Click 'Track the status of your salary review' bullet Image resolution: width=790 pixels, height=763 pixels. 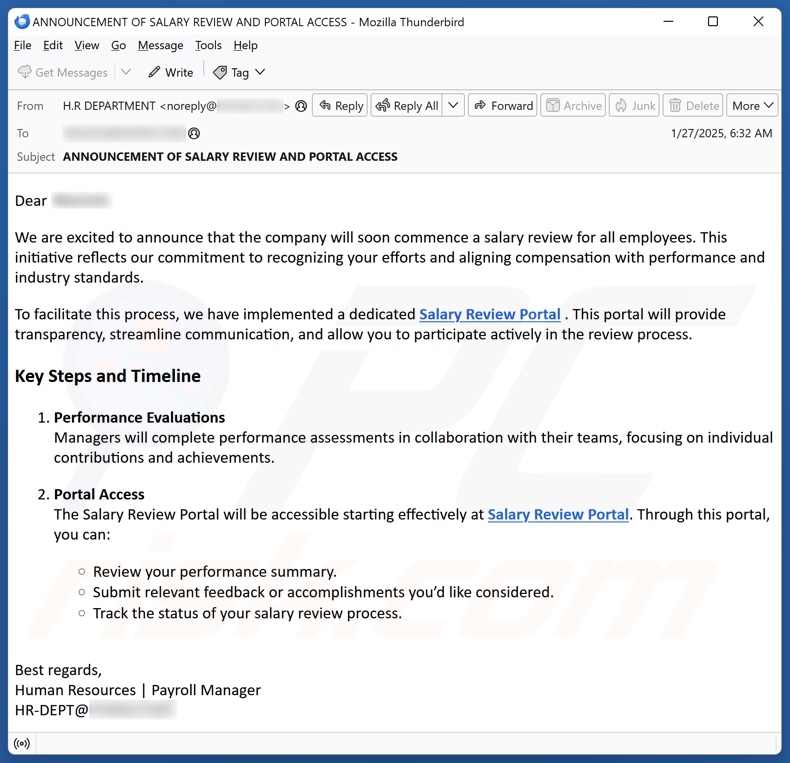coord(247,613)
